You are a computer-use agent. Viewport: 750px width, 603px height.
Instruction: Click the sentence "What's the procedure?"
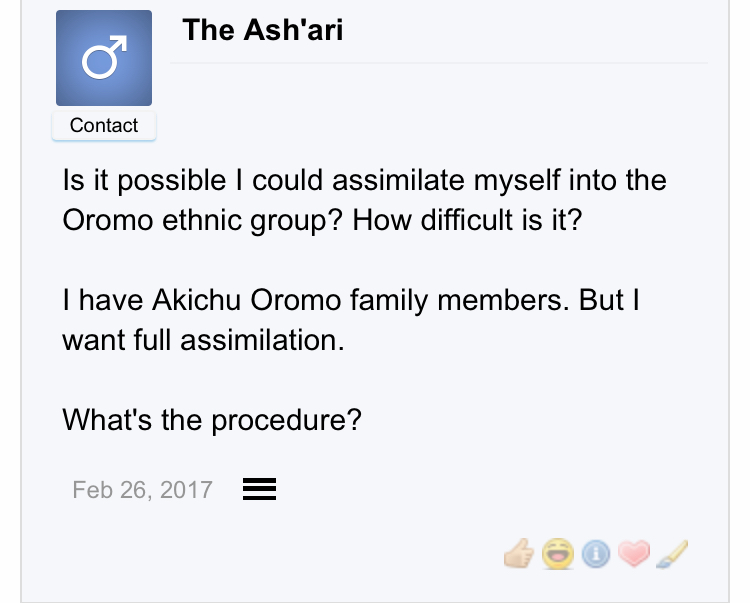[211, 420]
